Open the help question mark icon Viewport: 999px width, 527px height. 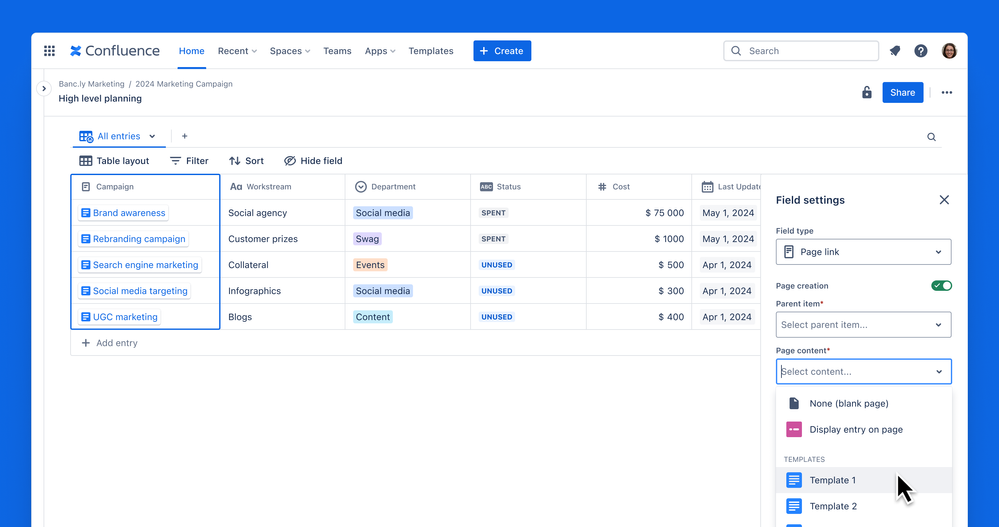pyautogui.click(x=921, y=51)
